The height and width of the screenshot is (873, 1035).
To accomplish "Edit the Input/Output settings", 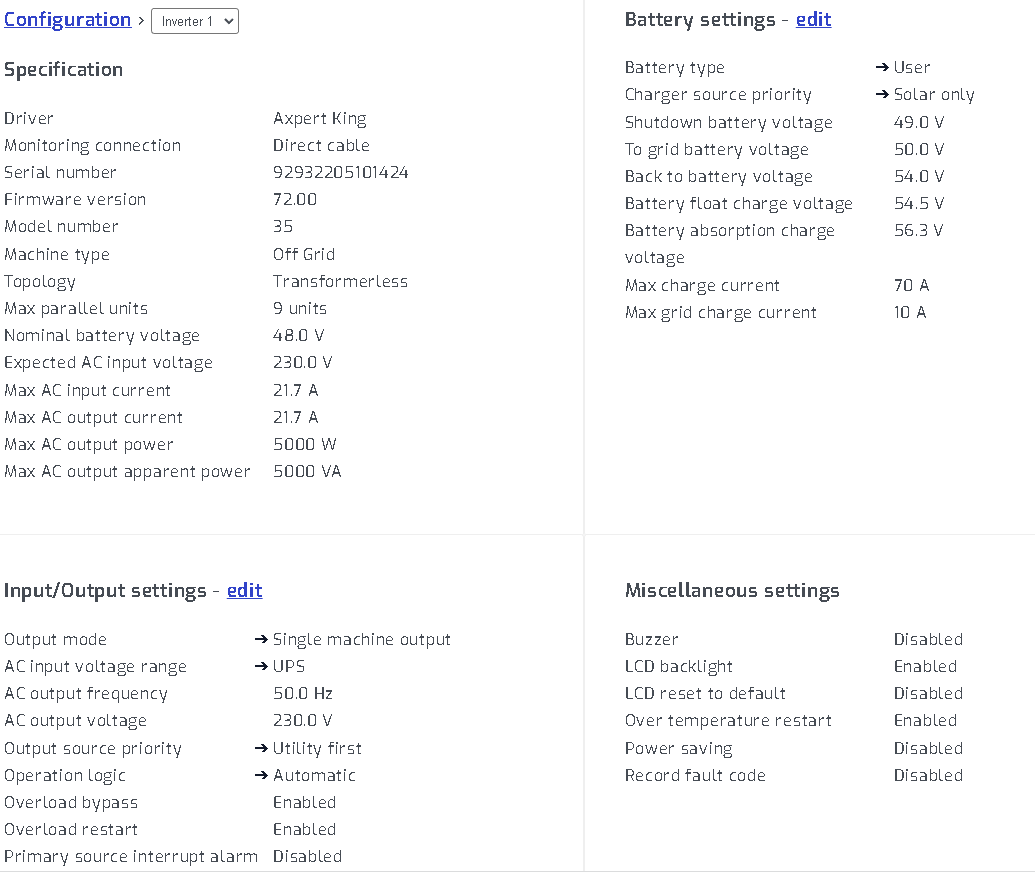I will coord(244,591).
